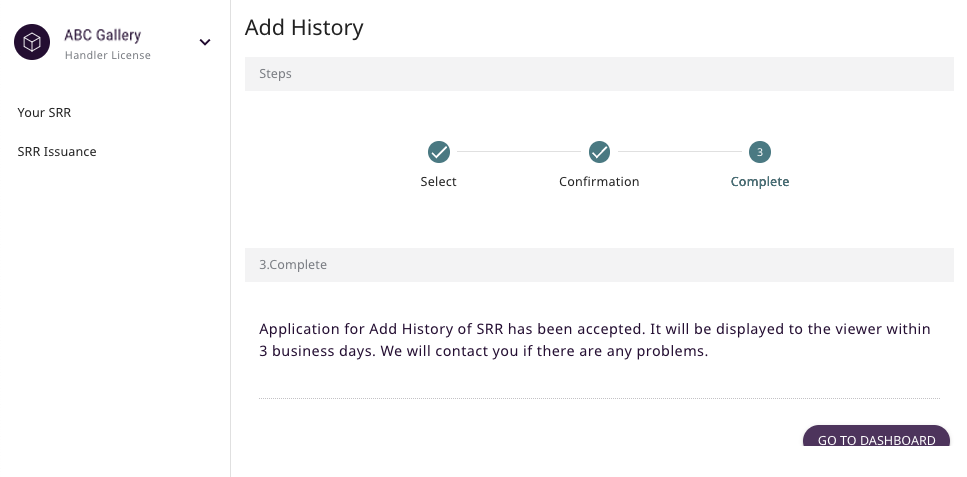Click the step 3 circle icon

pyautogui.click(x=760, y=152)
